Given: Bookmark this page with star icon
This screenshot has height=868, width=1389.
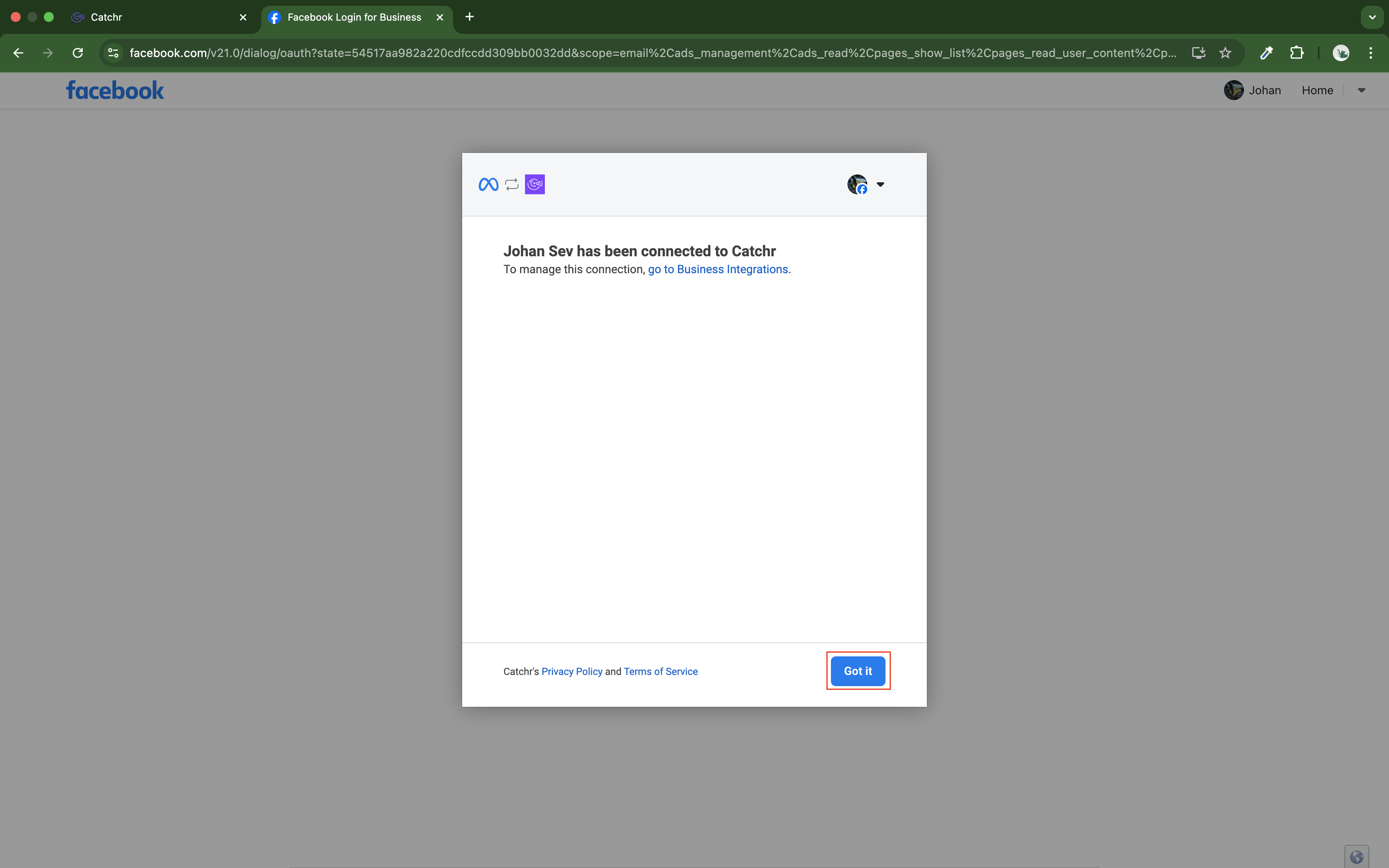Looking at the screenshot, I should coord(1225,53).
